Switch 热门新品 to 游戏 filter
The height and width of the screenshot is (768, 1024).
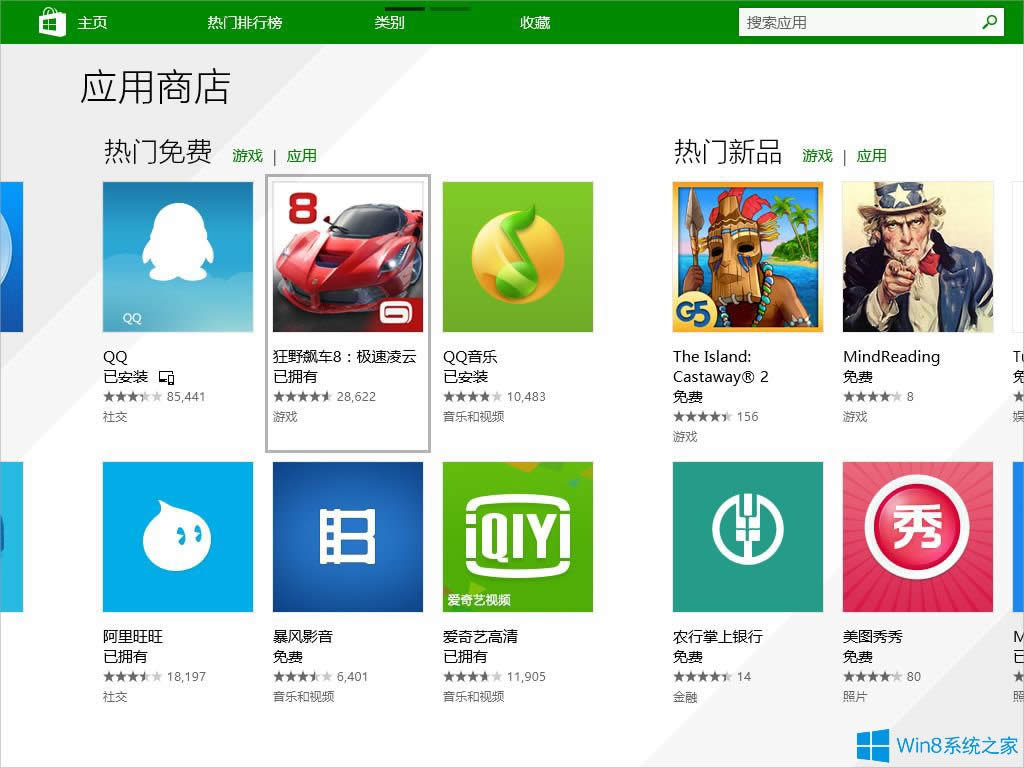[x=816, y=156]
